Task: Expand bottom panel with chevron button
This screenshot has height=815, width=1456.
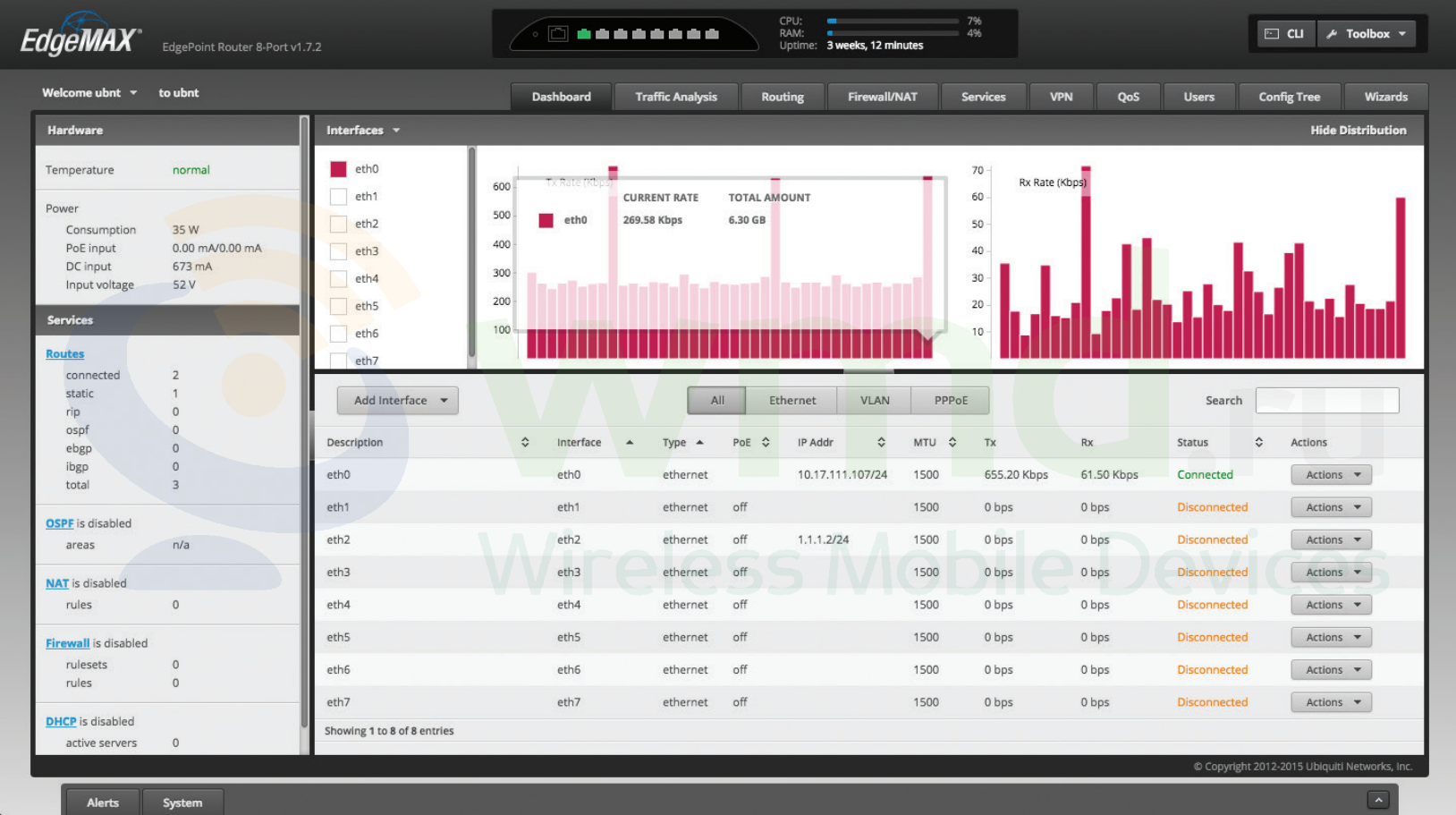Action: [1378, 800]
